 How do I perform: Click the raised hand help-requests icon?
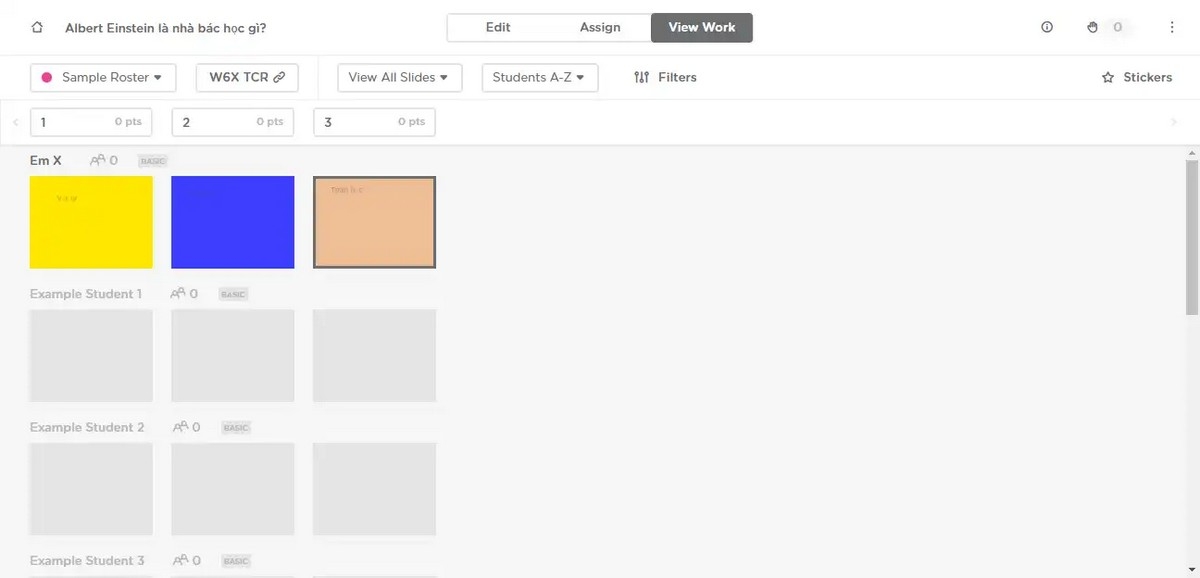tap(1093, 28)
